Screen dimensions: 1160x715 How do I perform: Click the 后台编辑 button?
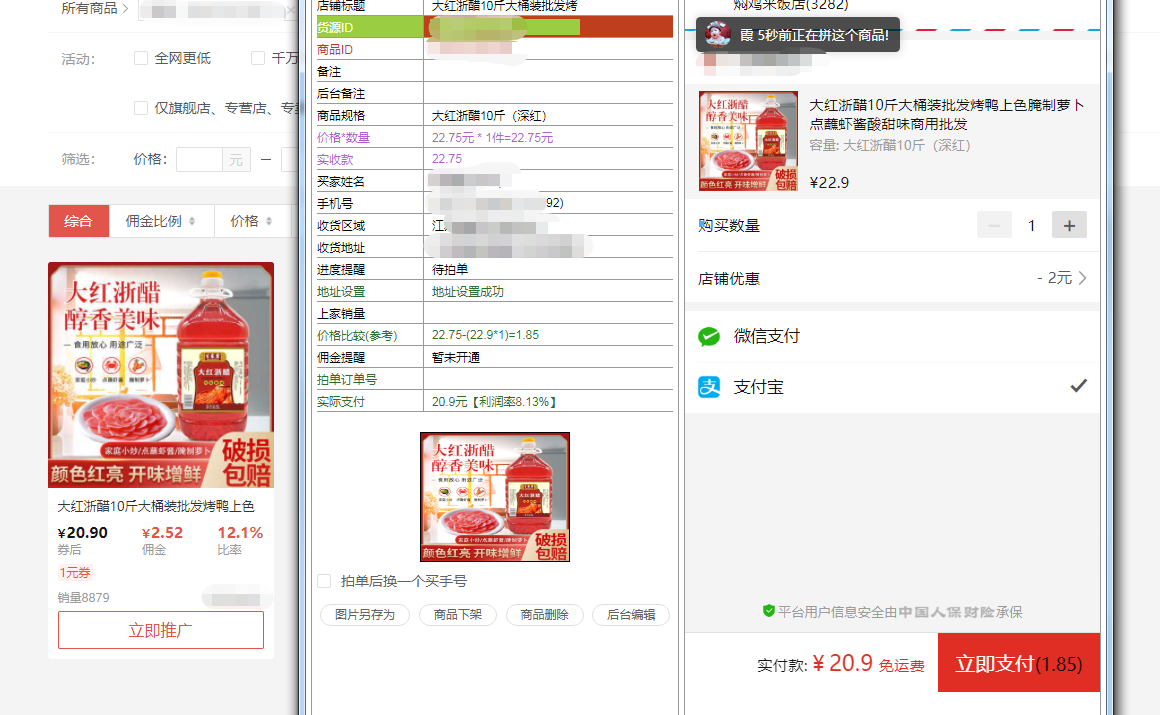point(631,614)
